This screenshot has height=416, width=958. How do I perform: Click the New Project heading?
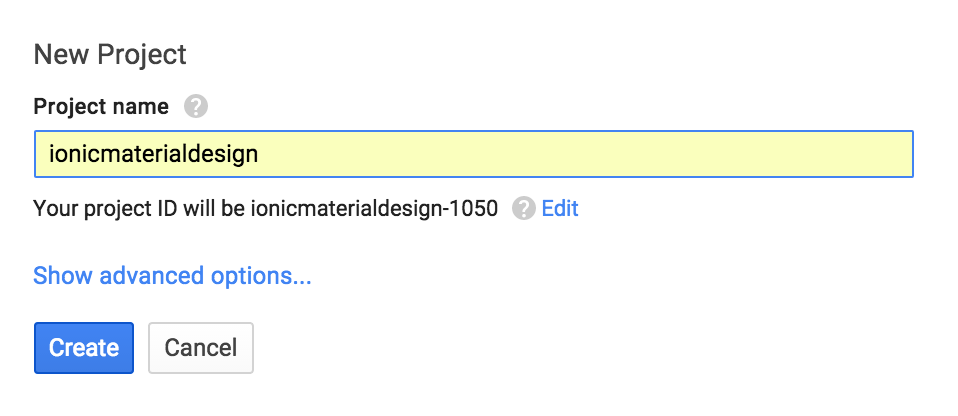[110, 54]
